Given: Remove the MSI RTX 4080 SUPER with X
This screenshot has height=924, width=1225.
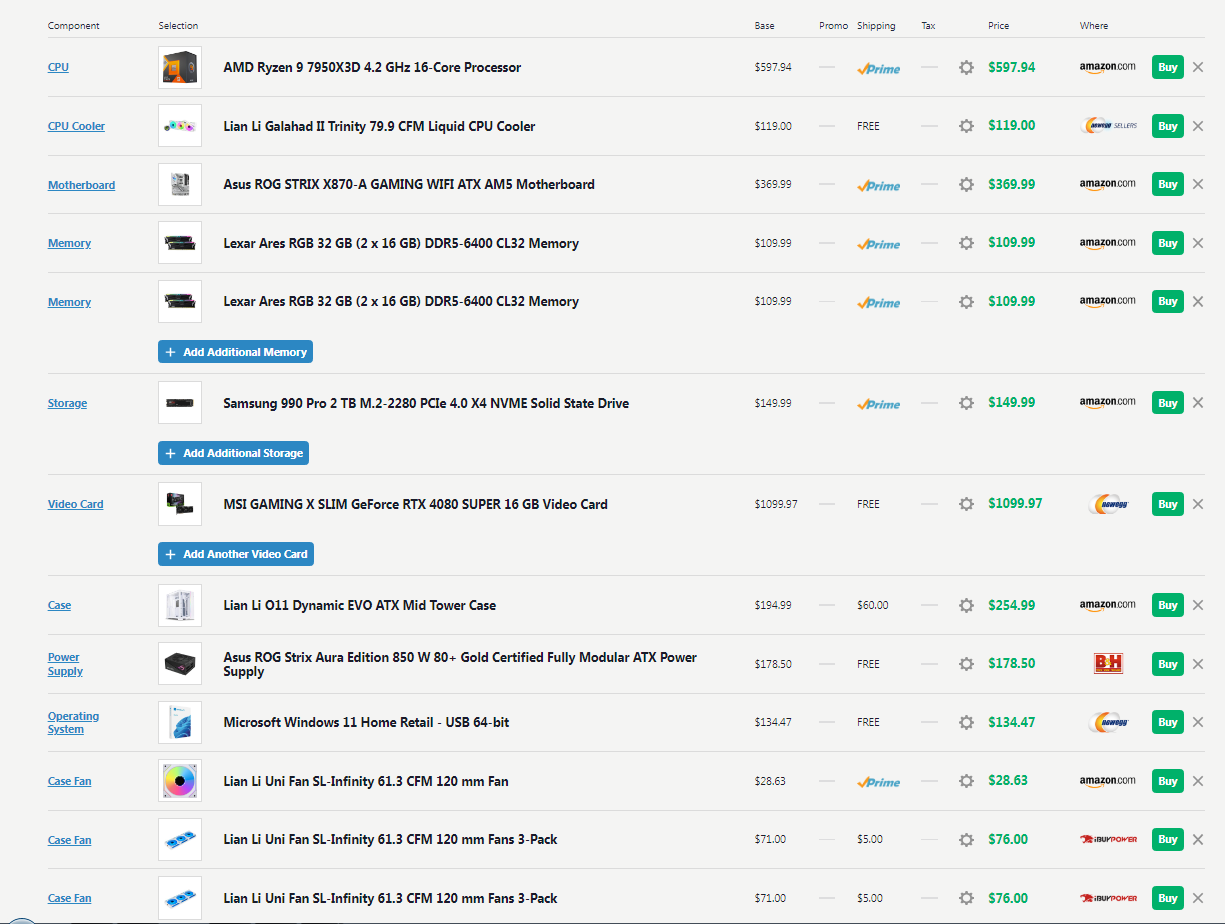Looking at the screenshot, I should pyautogui.click(x=1198, y=504).
